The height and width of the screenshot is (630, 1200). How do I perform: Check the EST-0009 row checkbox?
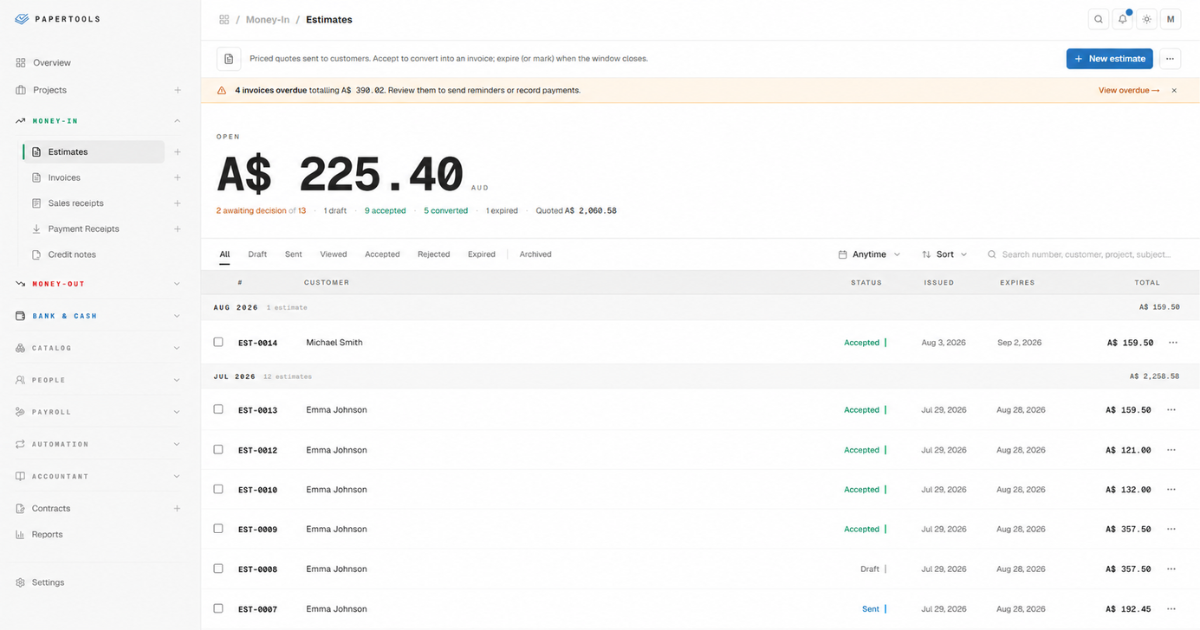(218, 528)
